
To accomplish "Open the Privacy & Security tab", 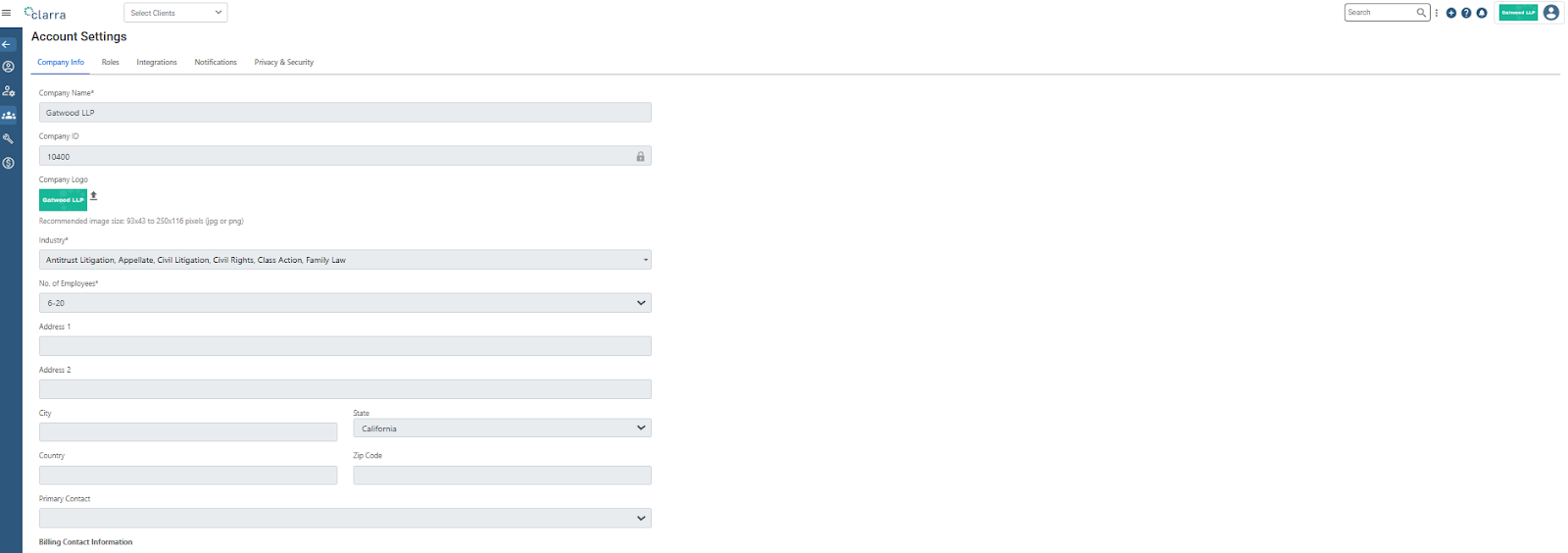I will pos(284,62).
